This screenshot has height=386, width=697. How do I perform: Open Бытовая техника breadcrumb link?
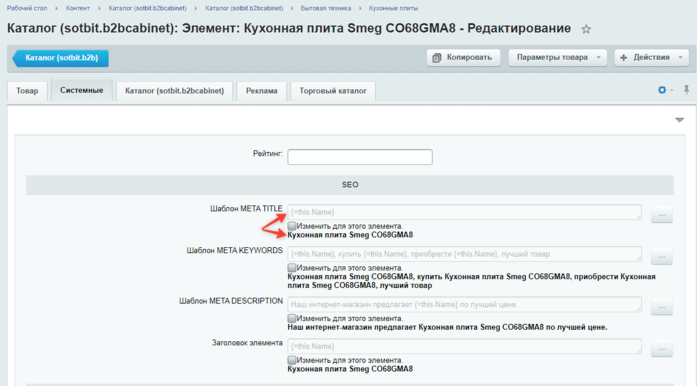pyautogui.click(x=326, y=8)
